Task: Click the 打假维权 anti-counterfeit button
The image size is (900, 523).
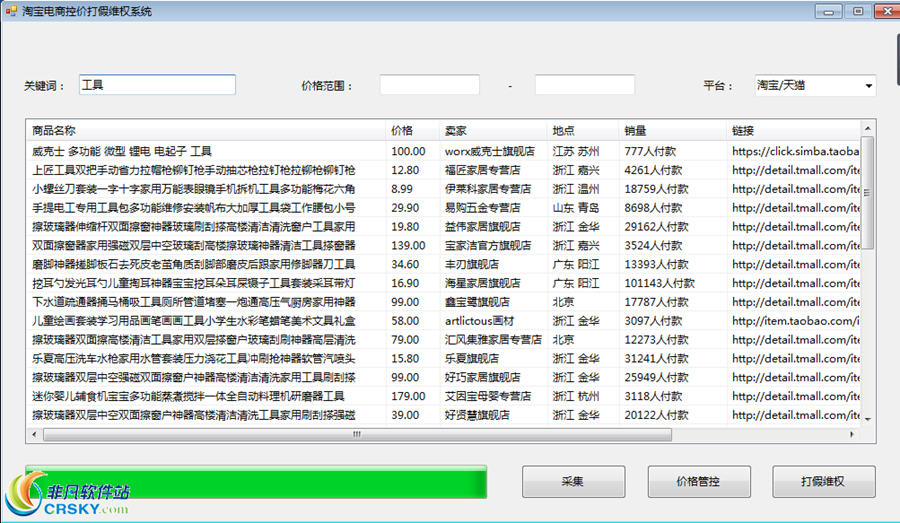Action: tap(824, 482)
